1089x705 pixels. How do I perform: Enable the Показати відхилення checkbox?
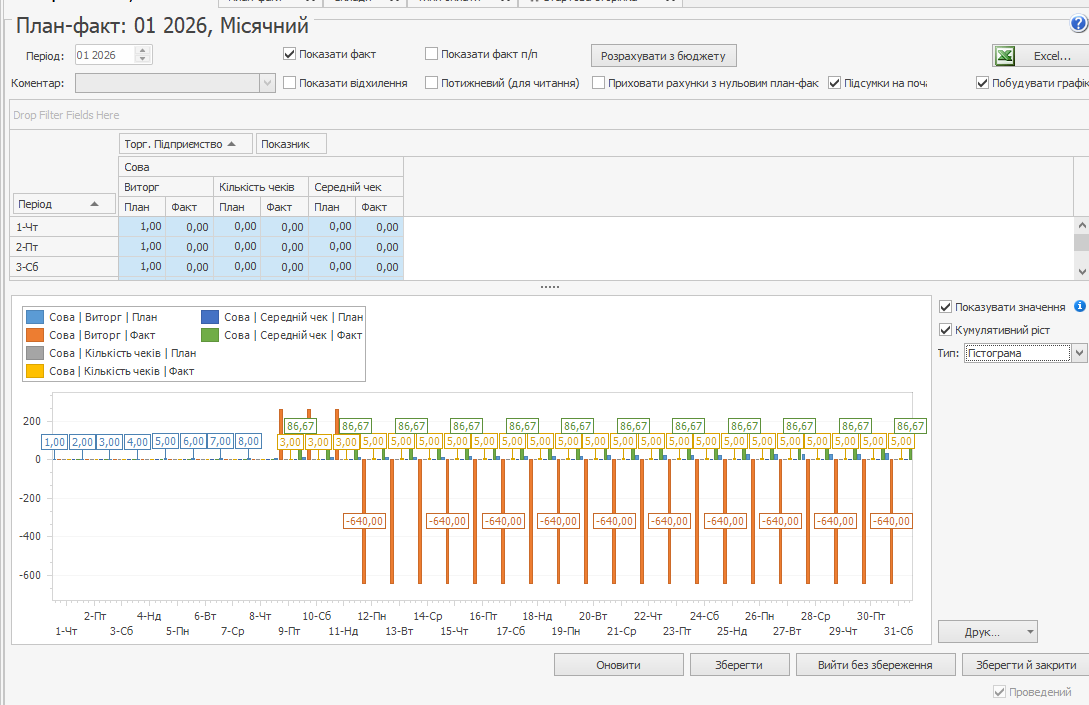(x=290, y=83)
